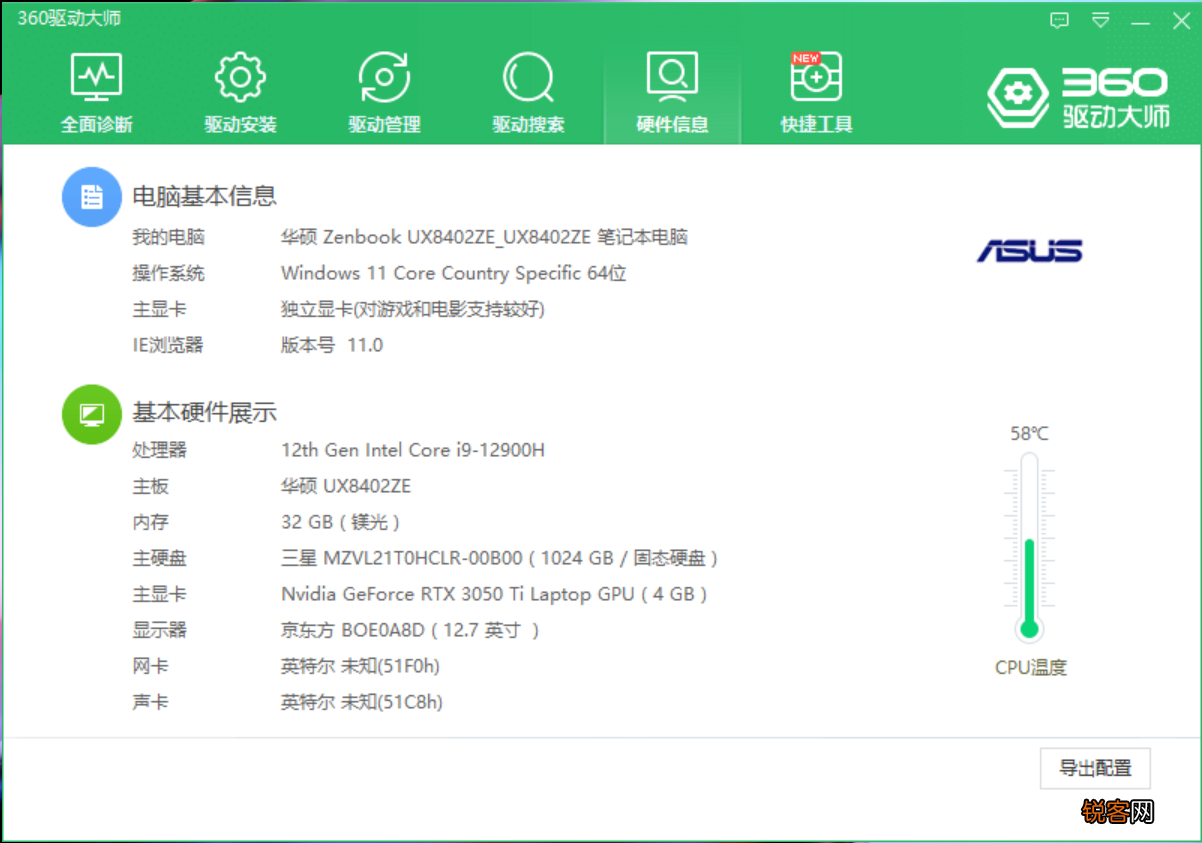Click the 显示器 label
Viewport: 1202px width, 843px height.
tap(159, 630)
